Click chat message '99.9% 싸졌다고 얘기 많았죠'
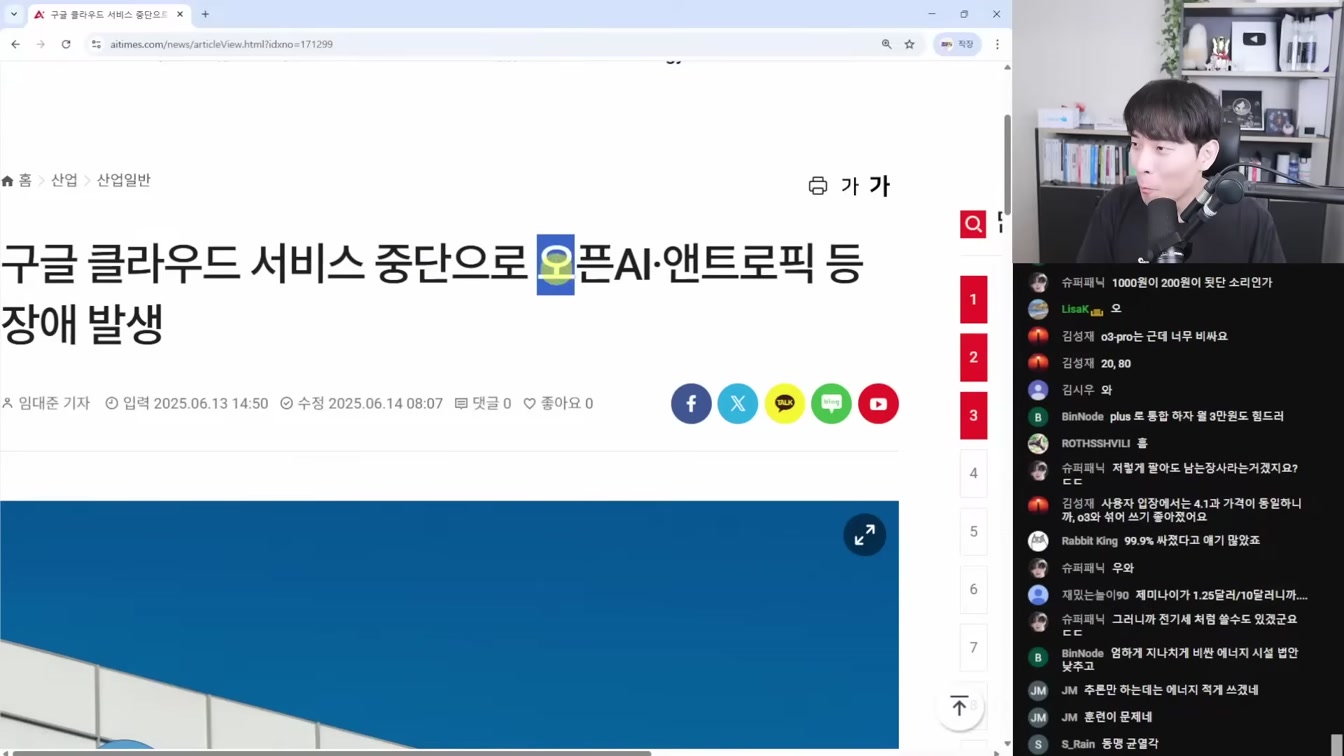Image resolution: width=1344 pixels, height=756 pixels. pyautogui.click(x=1192, y=541)
